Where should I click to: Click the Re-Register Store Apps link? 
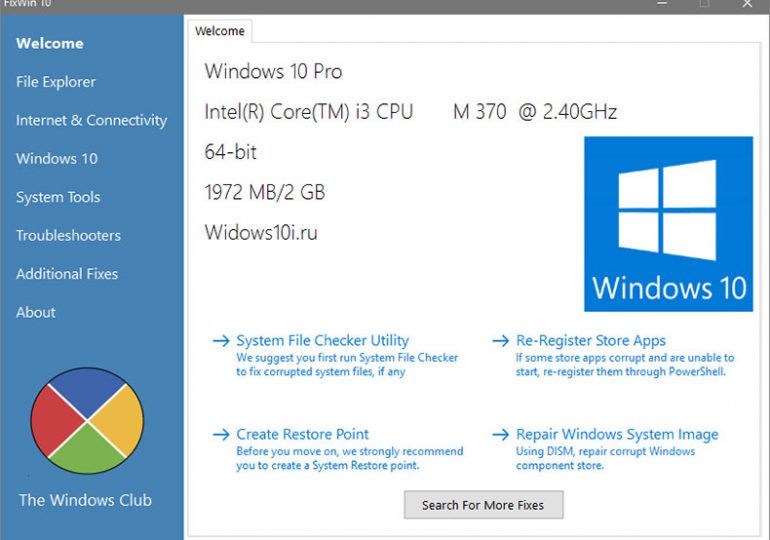590,341
